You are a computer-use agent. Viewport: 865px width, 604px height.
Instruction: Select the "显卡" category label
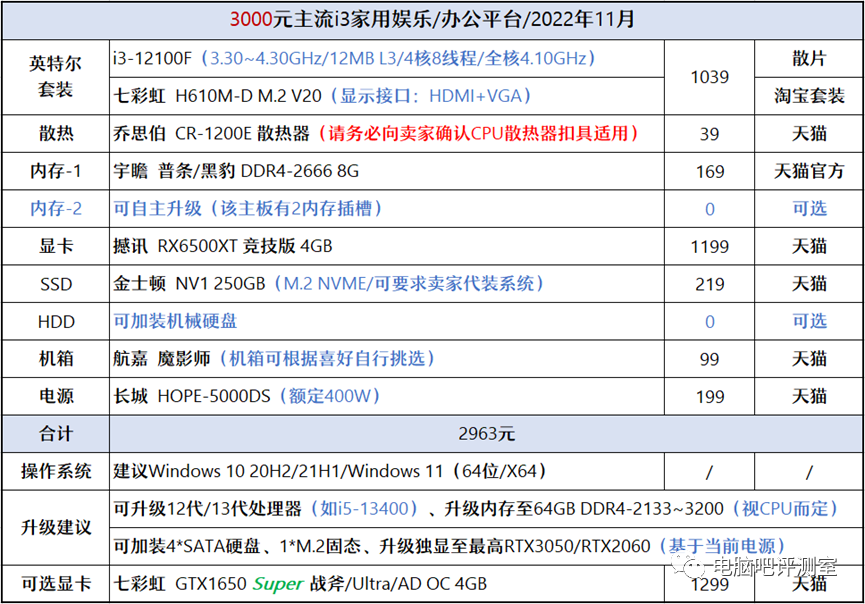(56, 246)
